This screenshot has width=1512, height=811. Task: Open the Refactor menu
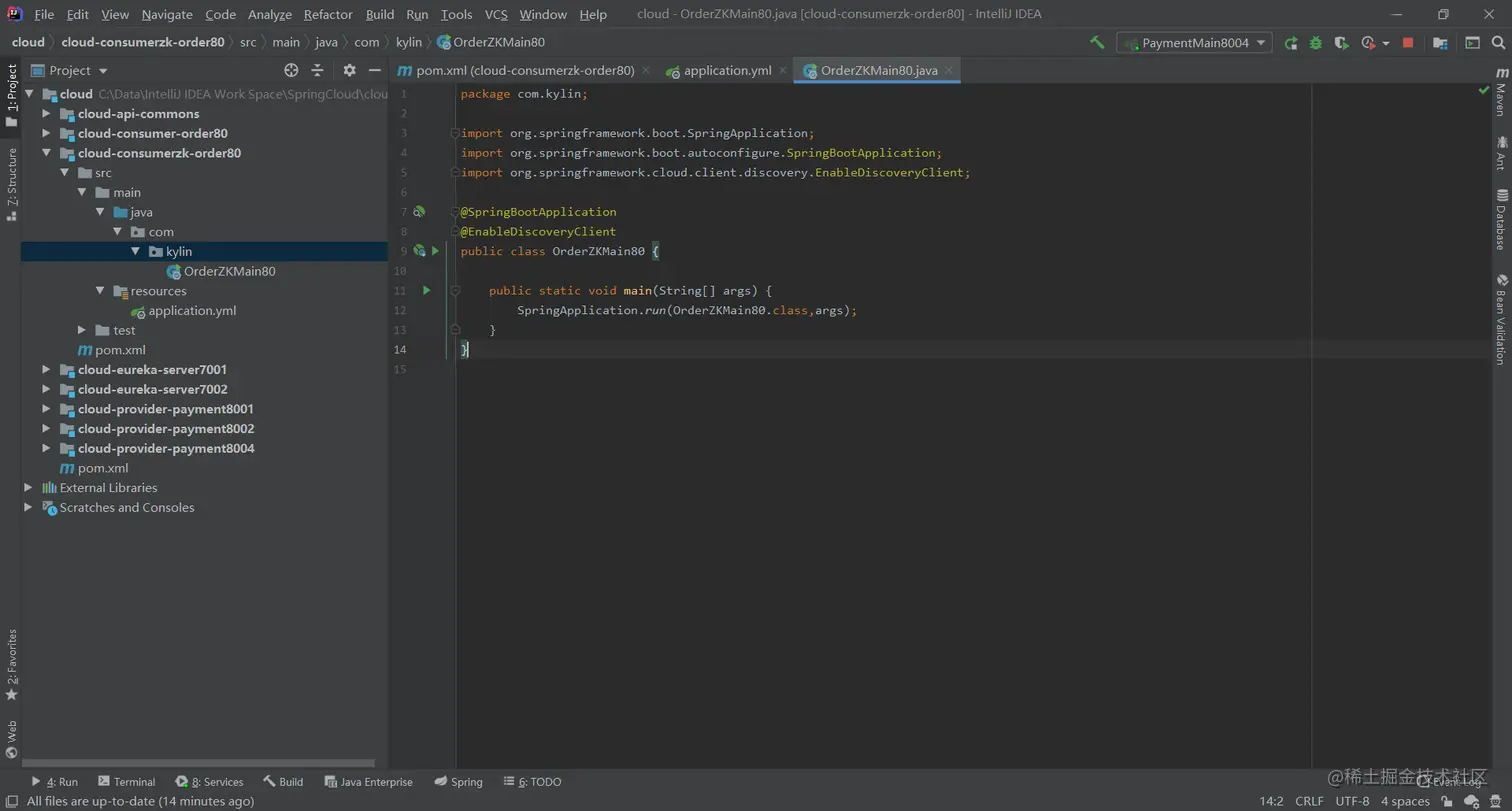[328, 14]
